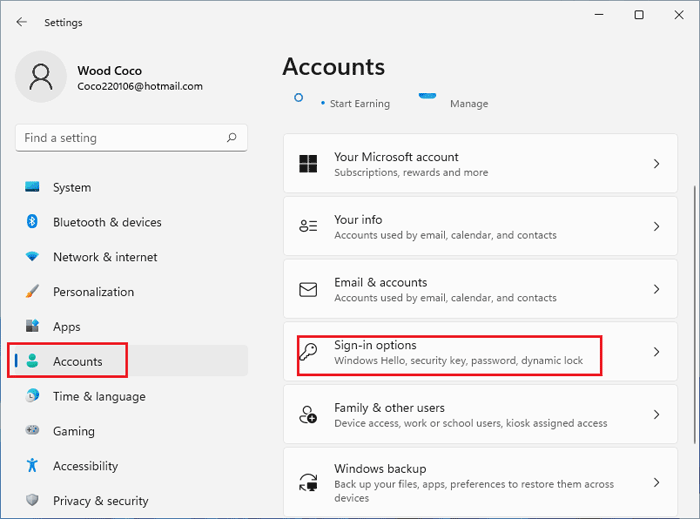Open Time & language settings
Image resolution: width=700 pixels, height=519 pixels.
tap(131, 396)
